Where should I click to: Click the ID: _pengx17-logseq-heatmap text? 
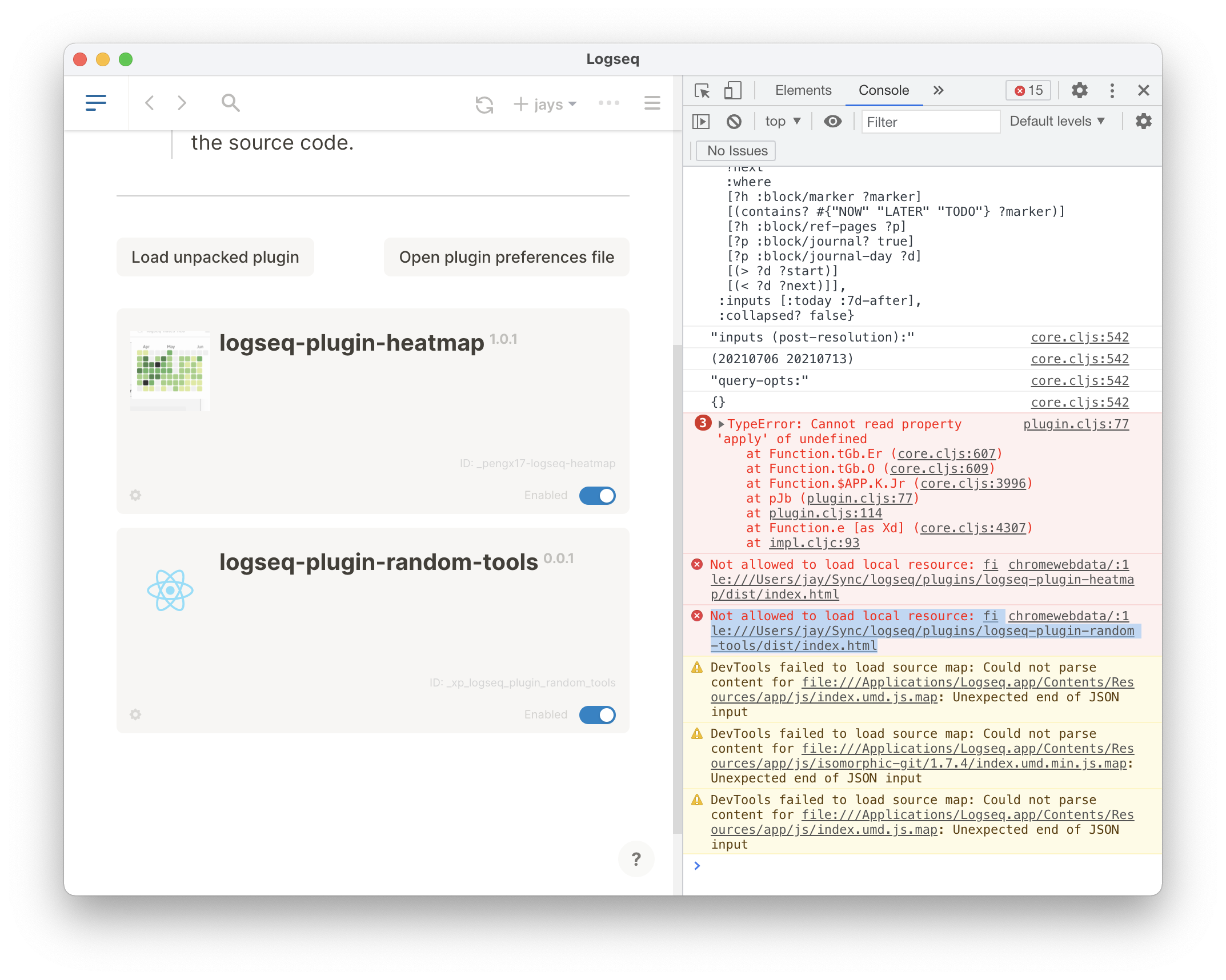(x=538, y=463)
